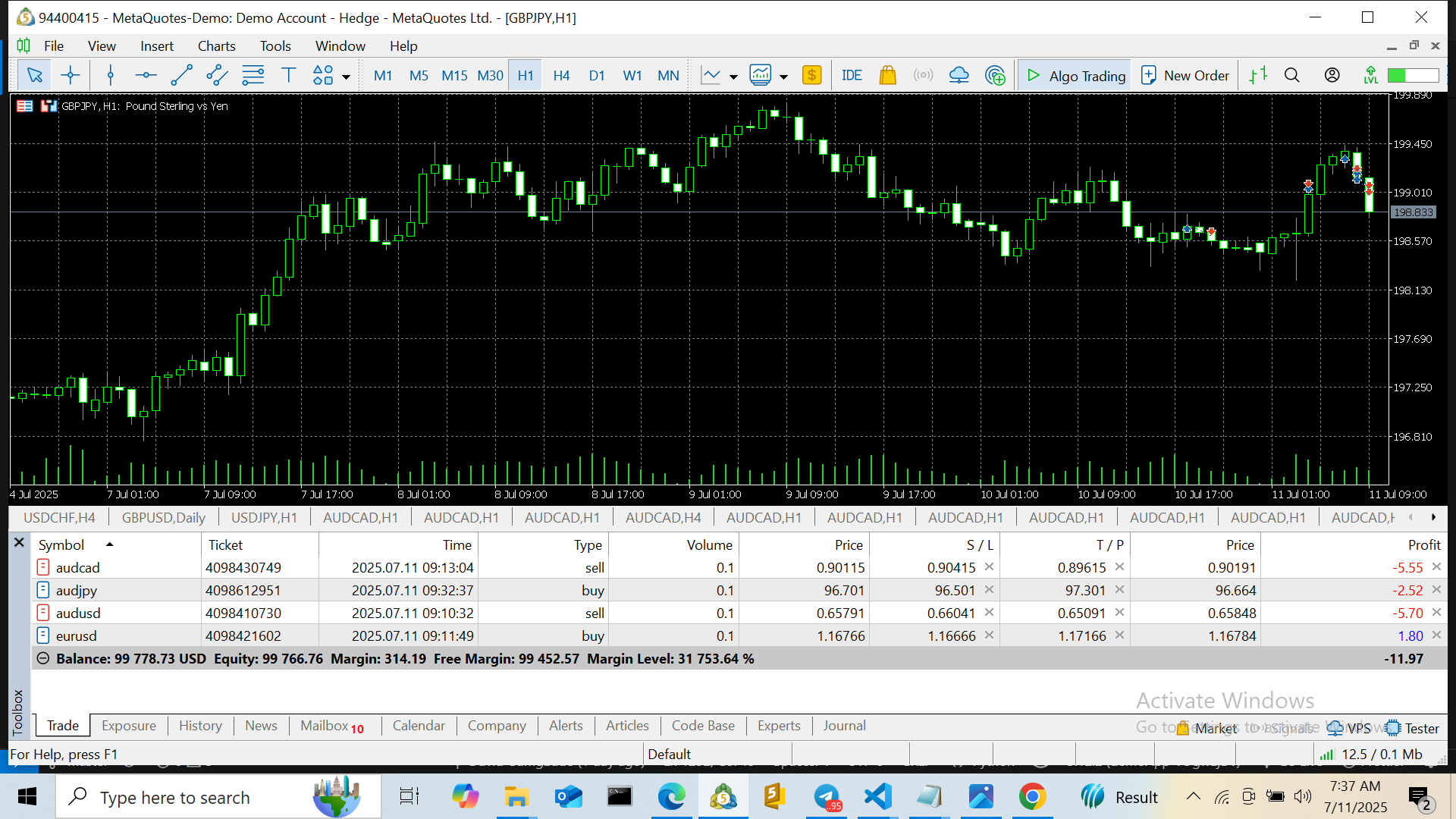
Task: Expand the chart type dropdown arrow
Action: click(x=733, y=77)
